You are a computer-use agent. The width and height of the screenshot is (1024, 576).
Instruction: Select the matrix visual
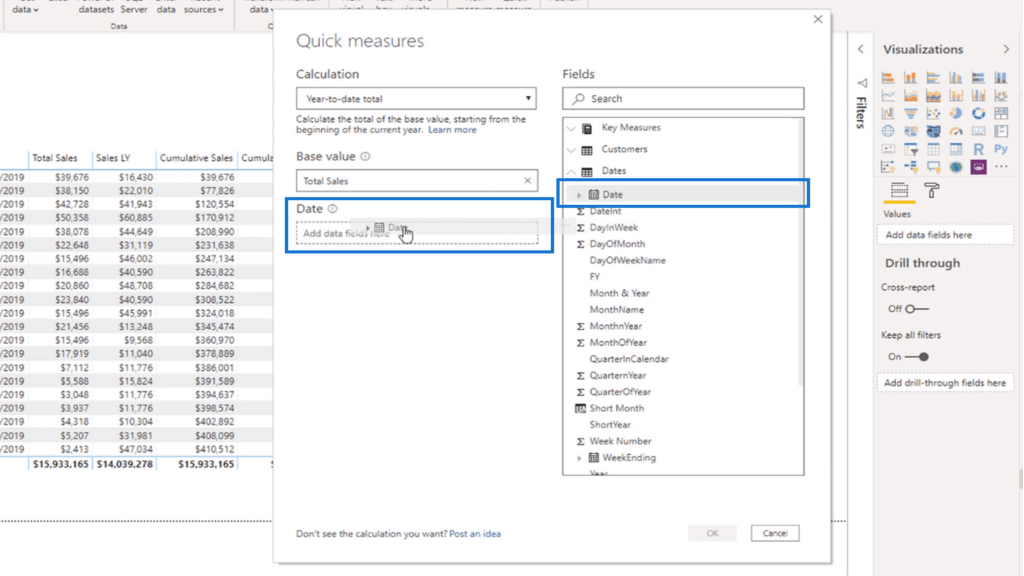click(x=955, y=150)
